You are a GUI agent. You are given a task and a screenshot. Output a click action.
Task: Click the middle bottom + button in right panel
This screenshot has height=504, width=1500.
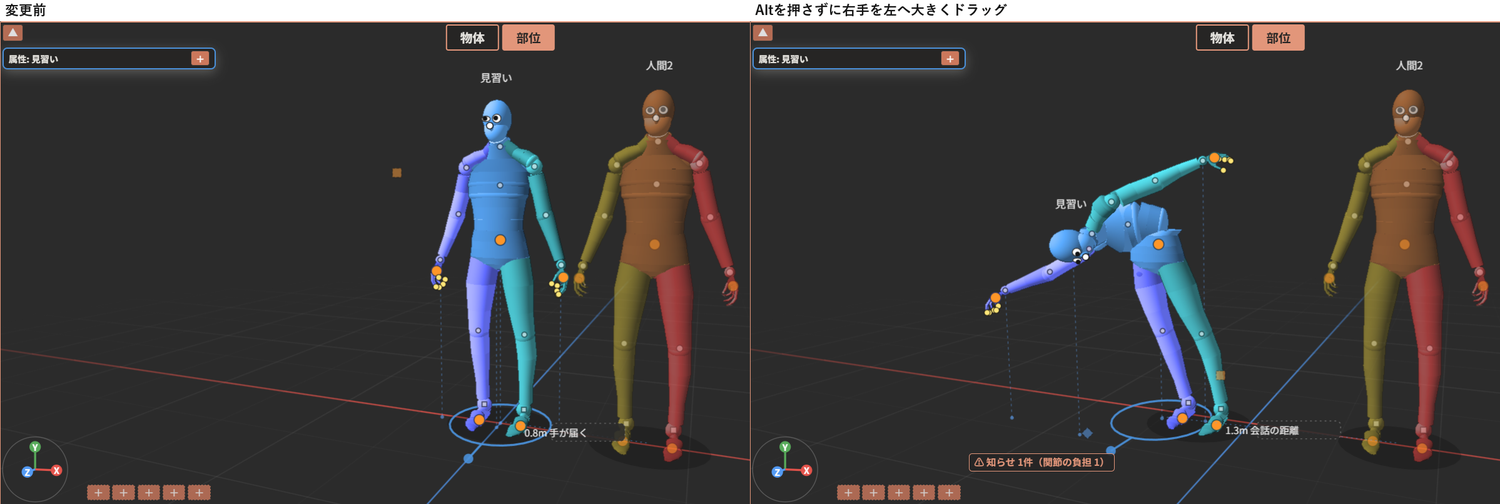pos(898,492)
